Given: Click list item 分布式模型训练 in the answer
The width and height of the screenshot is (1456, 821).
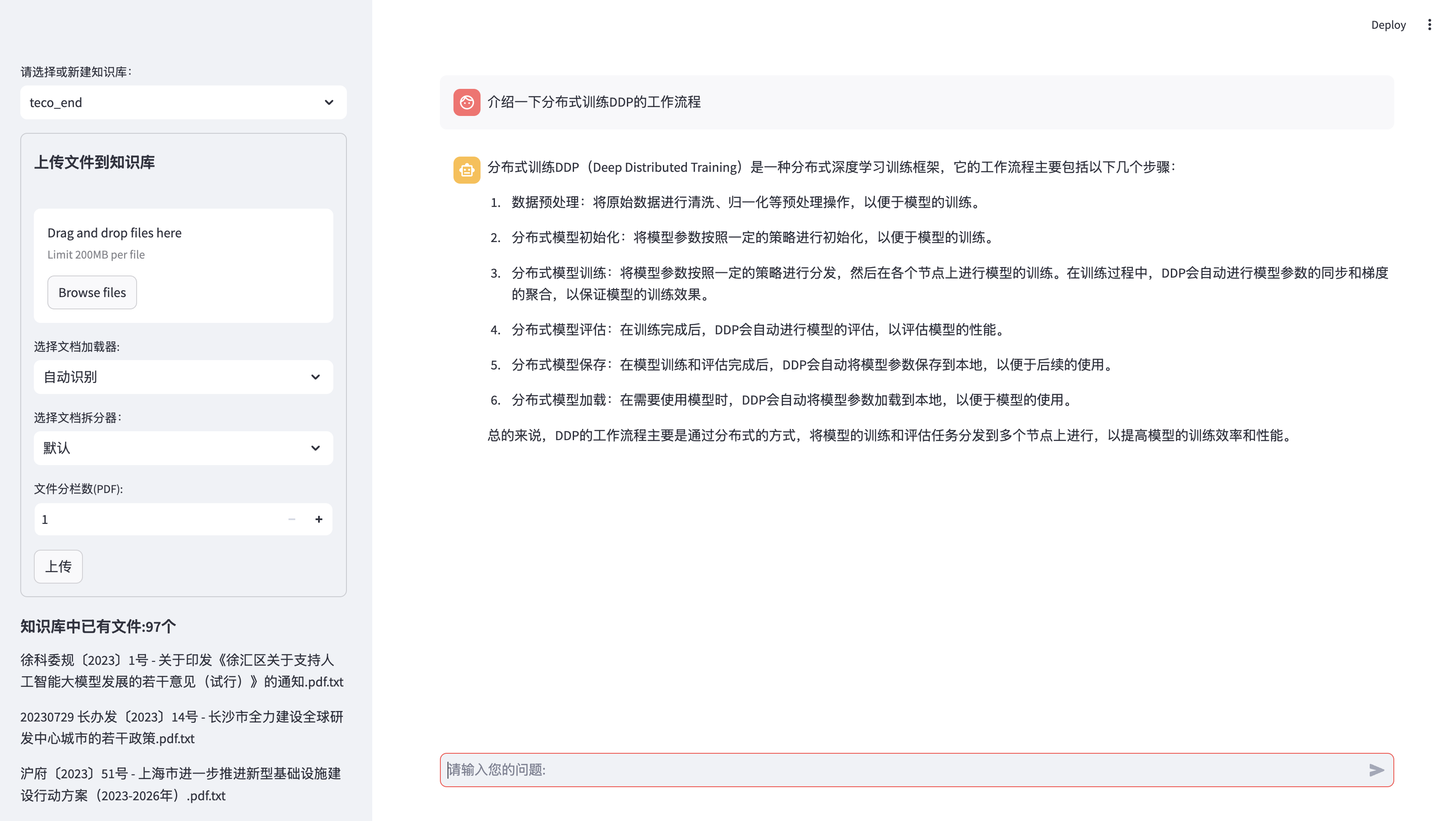Looking at the screenshot, I should 950,283.
